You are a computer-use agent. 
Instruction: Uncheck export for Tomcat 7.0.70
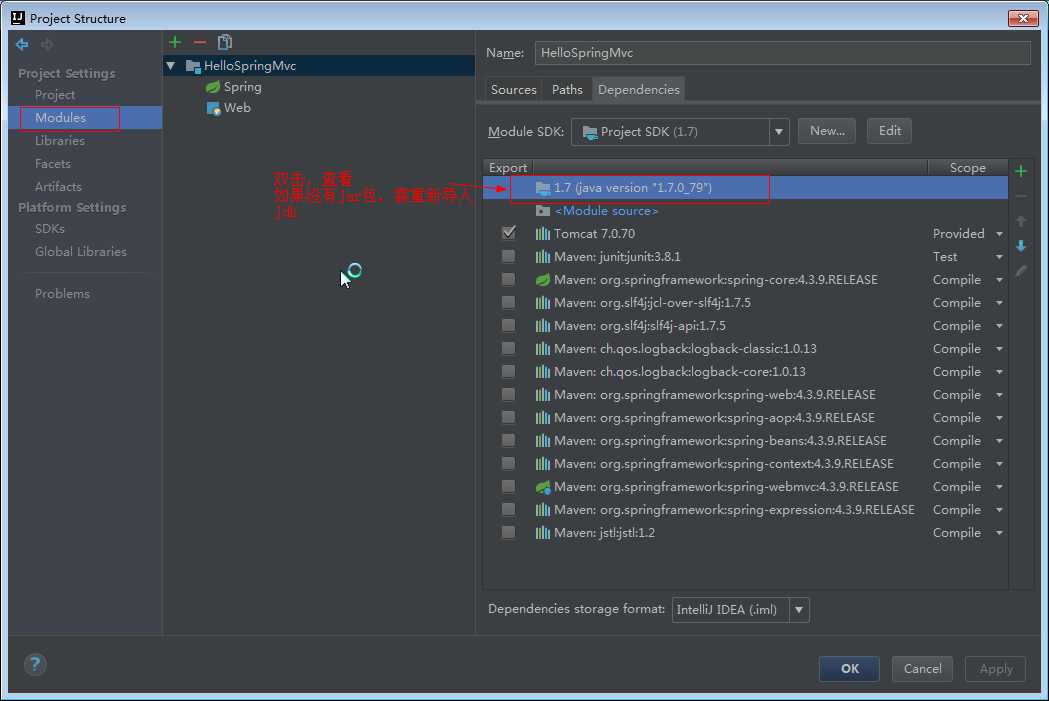click(508, 233)
